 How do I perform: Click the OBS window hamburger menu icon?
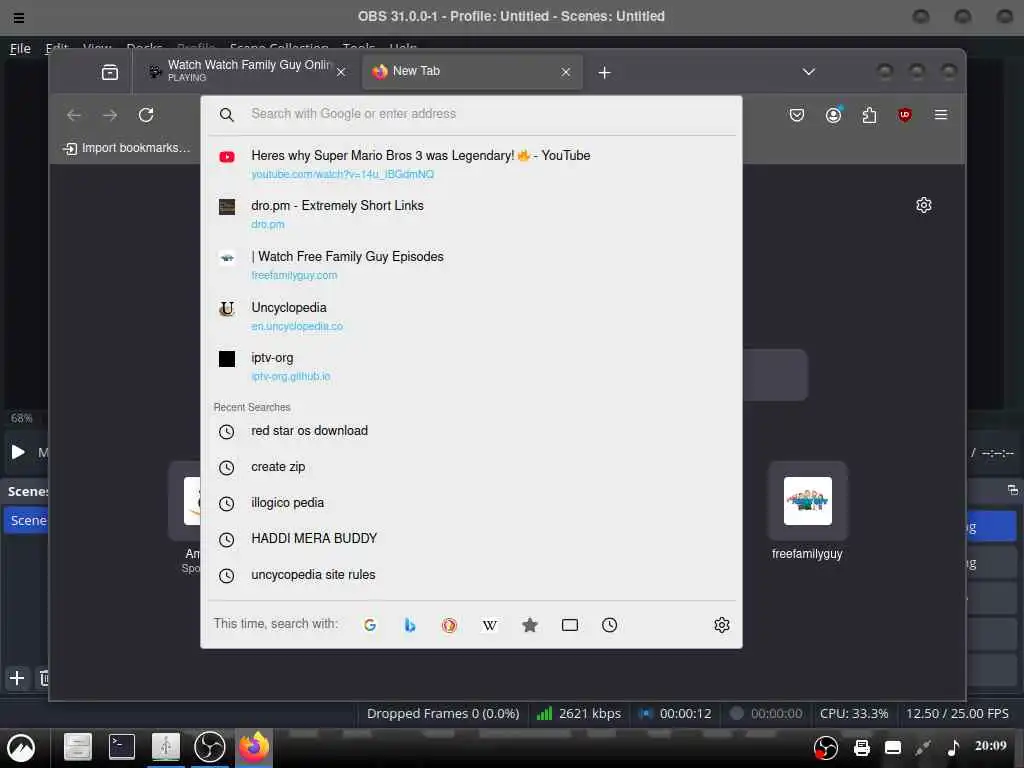point(19,18)
